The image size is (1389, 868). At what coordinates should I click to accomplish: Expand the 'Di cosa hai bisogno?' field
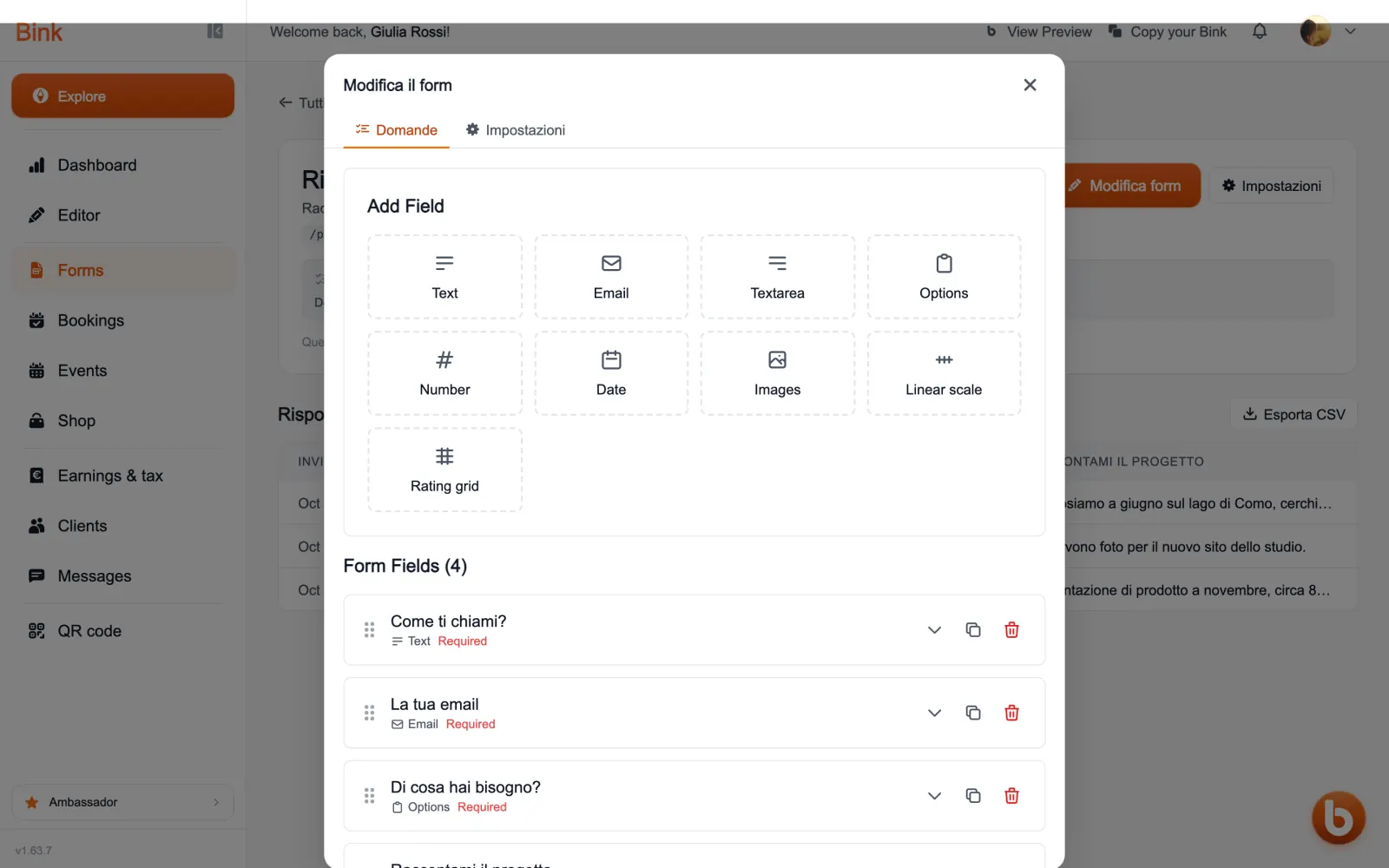[x=934, y=796]
